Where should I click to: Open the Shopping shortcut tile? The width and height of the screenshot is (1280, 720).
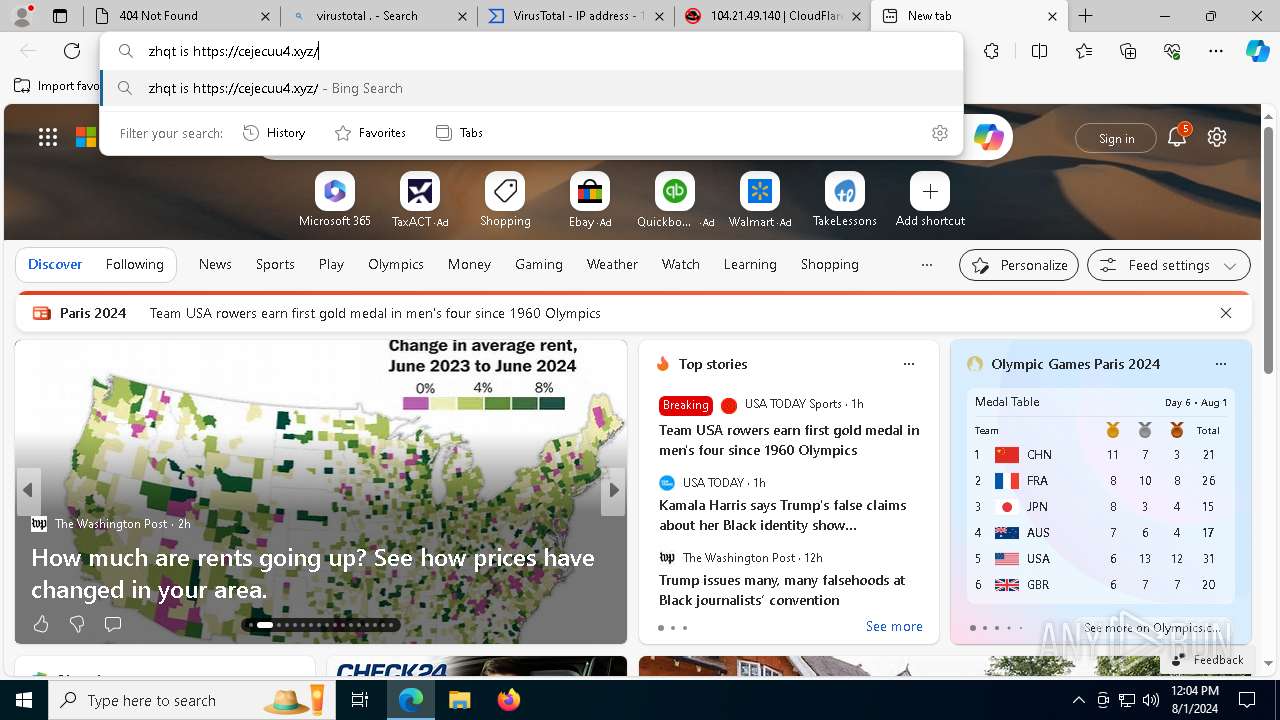(505, 199)
